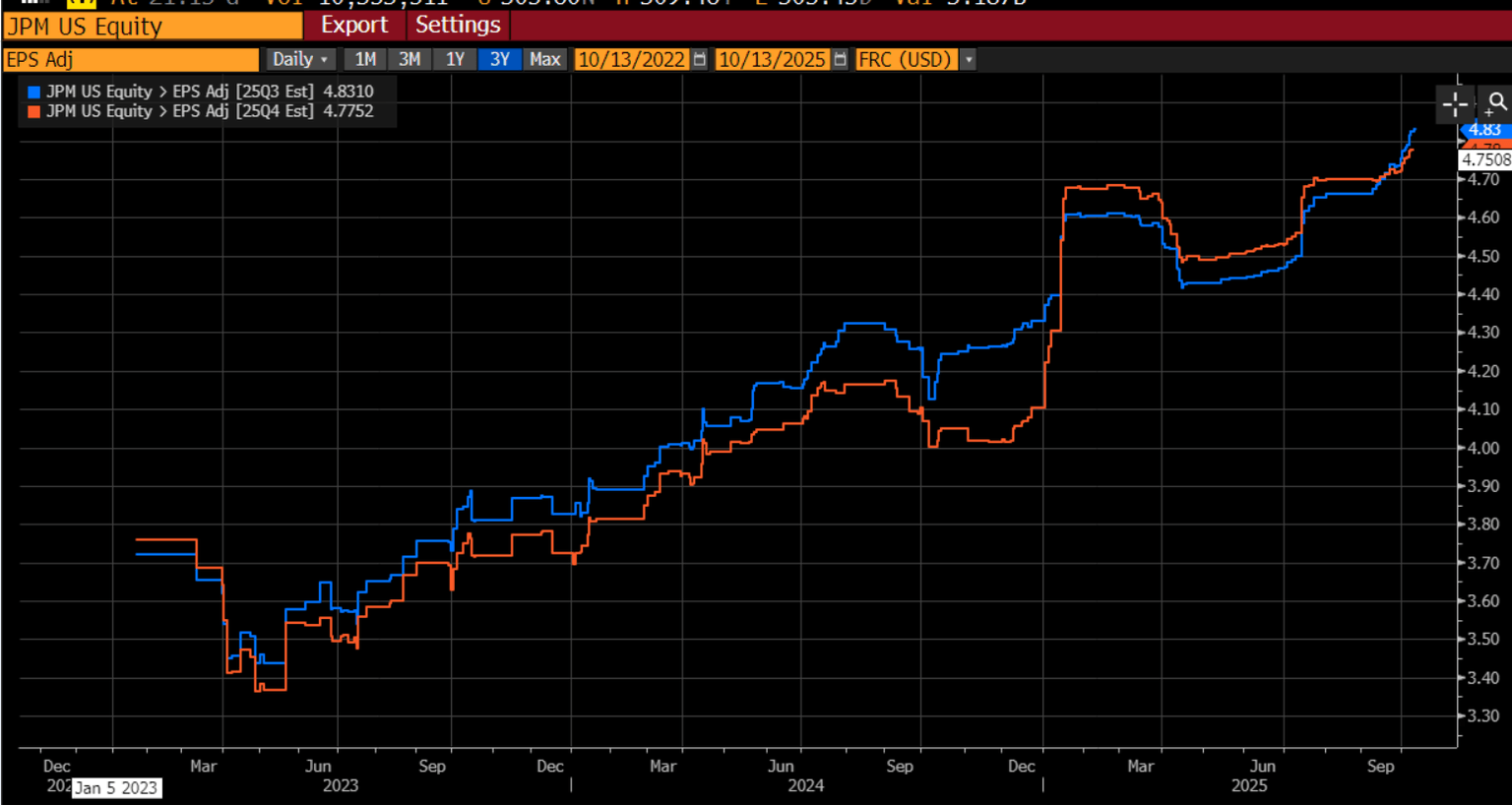The image size is (1512, 805).
Task: Click the 2024 year label on x-axis
Action: [806, 786]
